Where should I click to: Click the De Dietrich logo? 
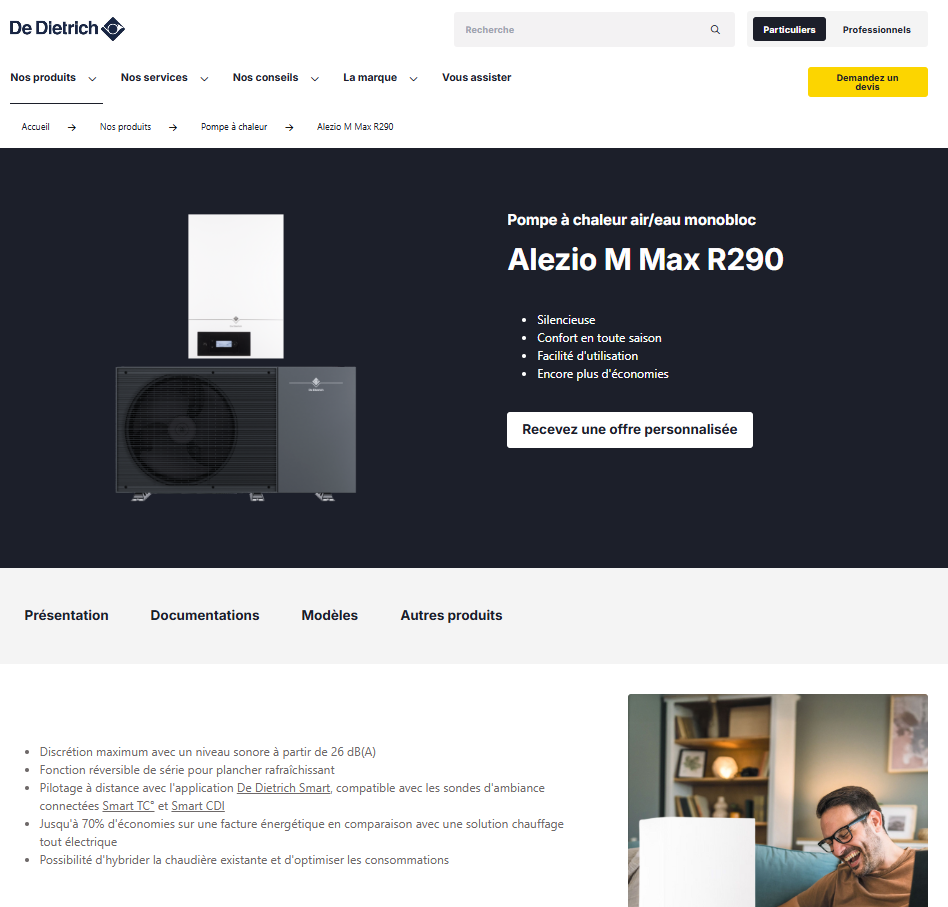click(x=67, y=28)
